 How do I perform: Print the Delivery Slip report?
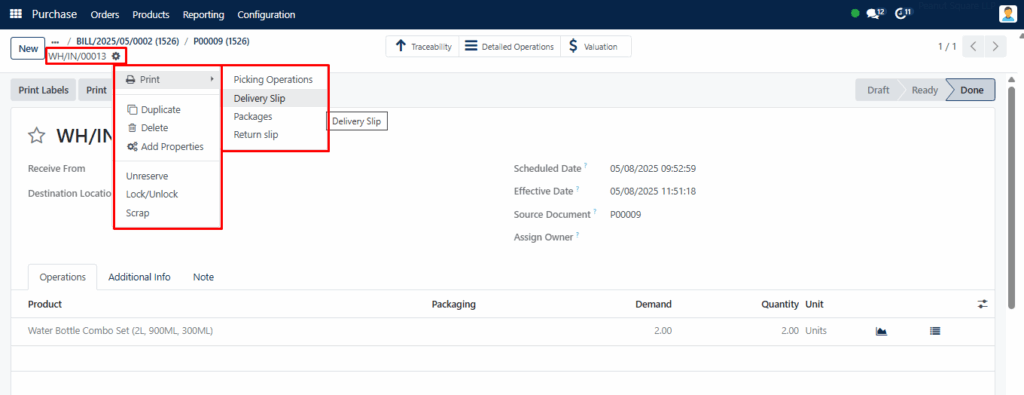275,99
